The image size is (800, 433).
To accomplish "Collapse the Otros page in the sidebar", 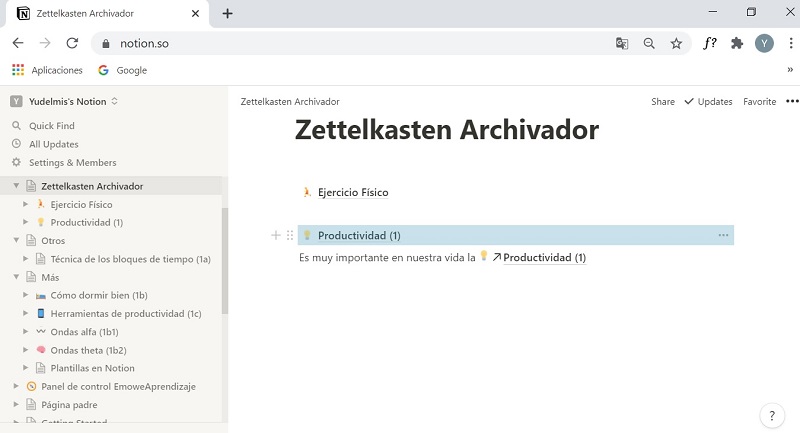I will [x=16, y=240].
